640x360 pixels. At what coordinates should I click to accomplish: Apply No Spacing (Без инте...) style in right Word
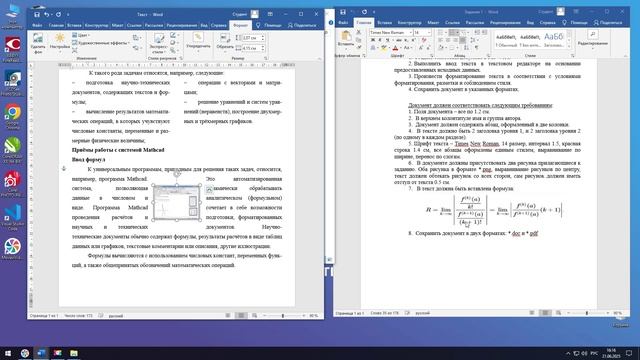coord(530,40)
